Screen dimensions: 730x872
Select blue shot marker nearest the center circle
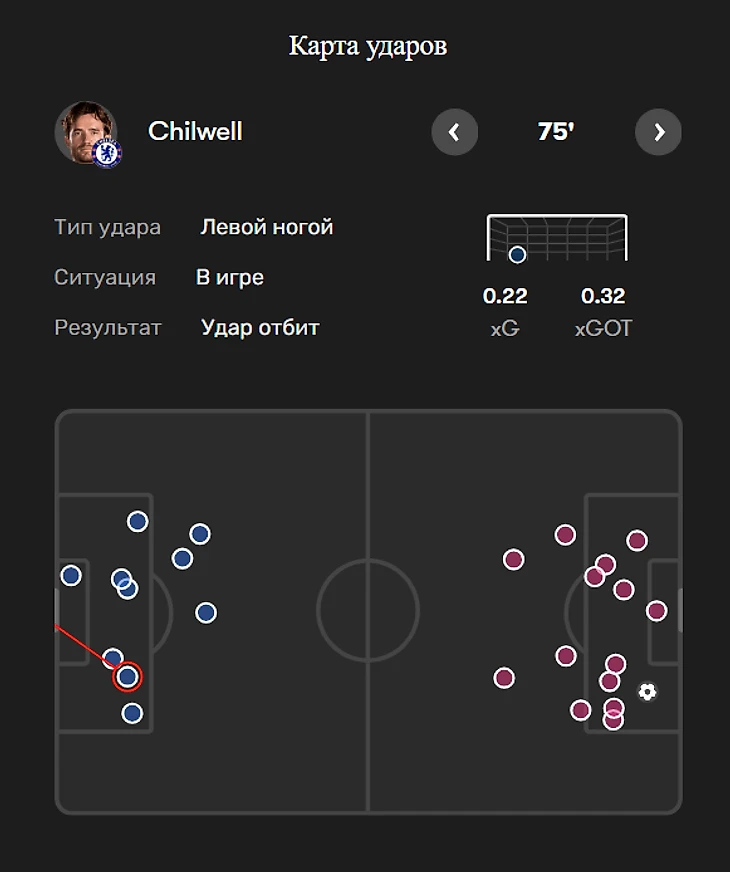[206, 612]
